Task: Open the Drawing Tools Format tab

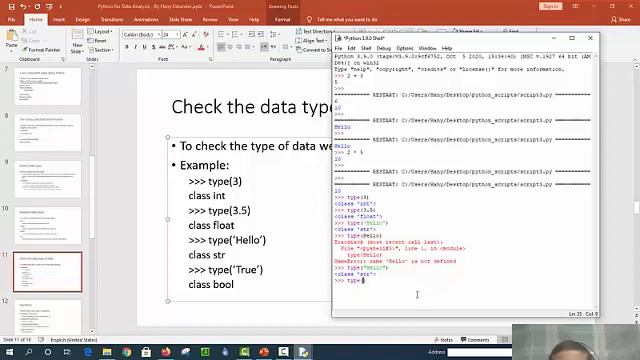Action: pyautogui.click(x=282, y=20)
